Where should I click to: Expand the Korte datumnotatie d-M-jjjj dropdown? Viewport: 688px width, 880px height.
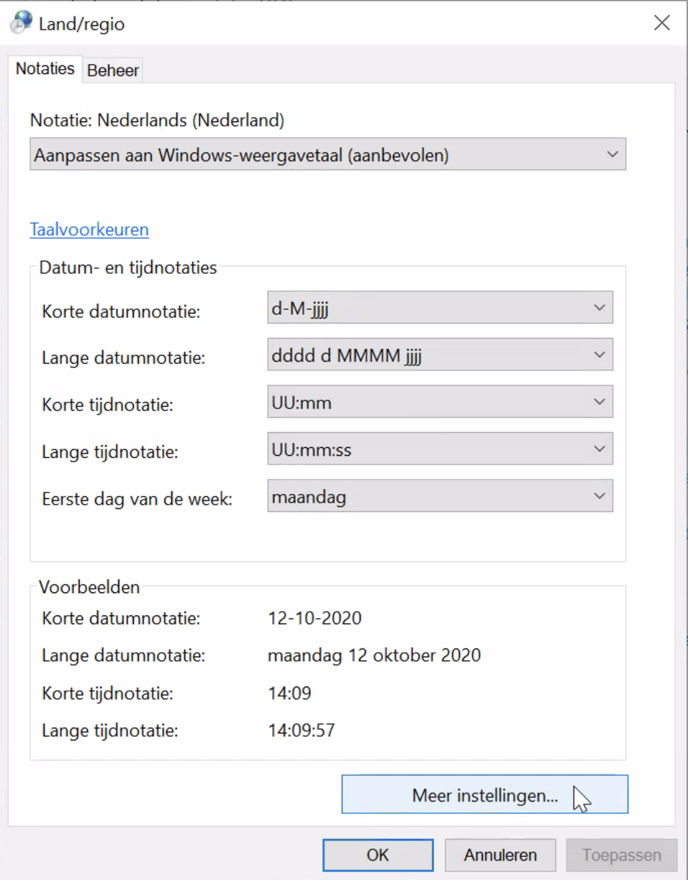(440, 308)
